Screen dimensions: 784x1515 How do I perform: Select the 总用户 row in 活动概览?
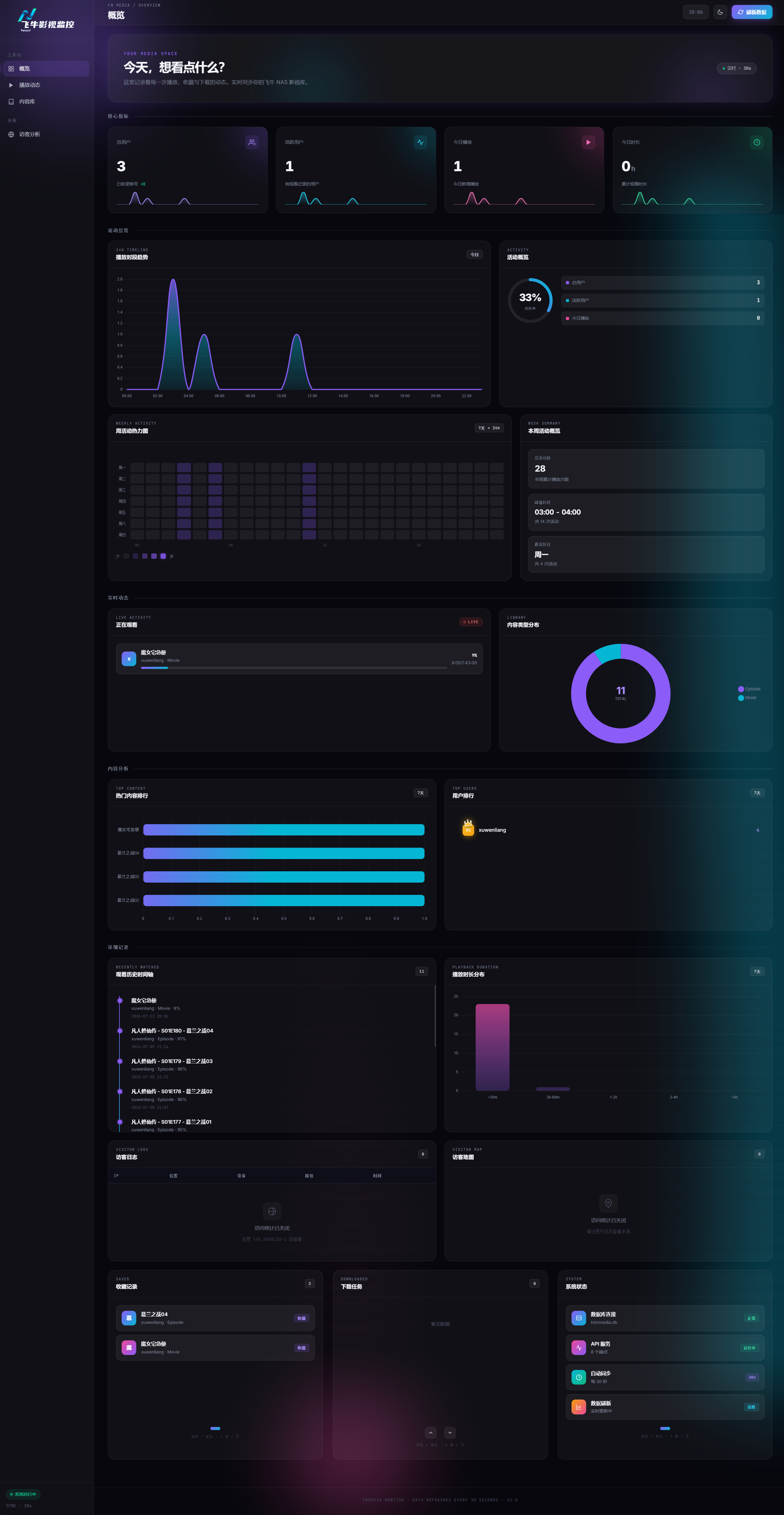662,282
